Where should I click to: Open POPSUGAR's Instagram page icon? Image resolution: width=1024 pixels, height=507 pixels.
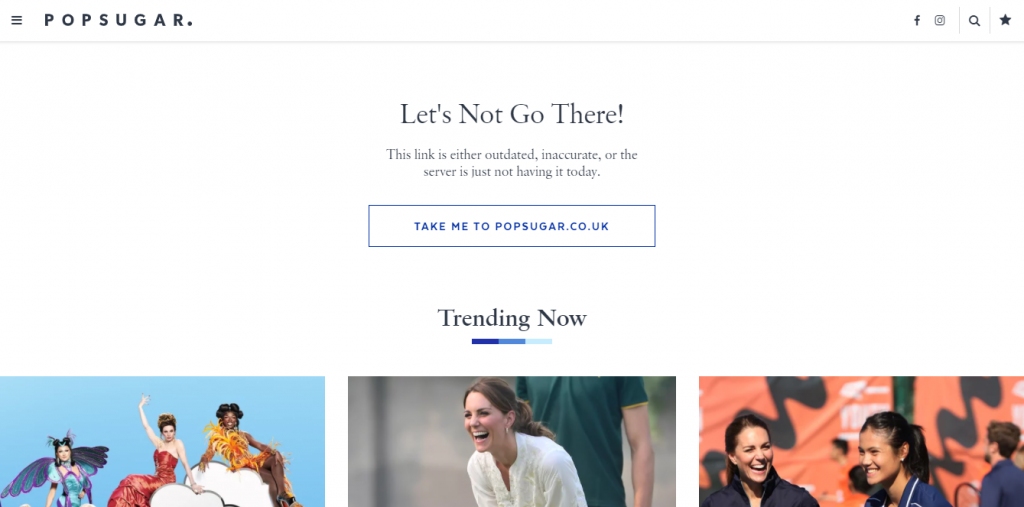tap(940, 20)
